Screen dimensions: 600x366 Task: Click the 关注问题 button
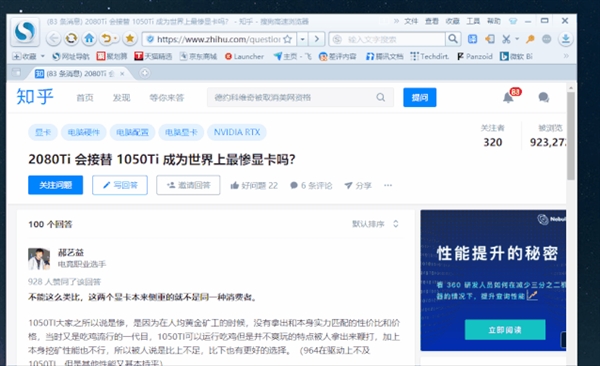[55, 185]
